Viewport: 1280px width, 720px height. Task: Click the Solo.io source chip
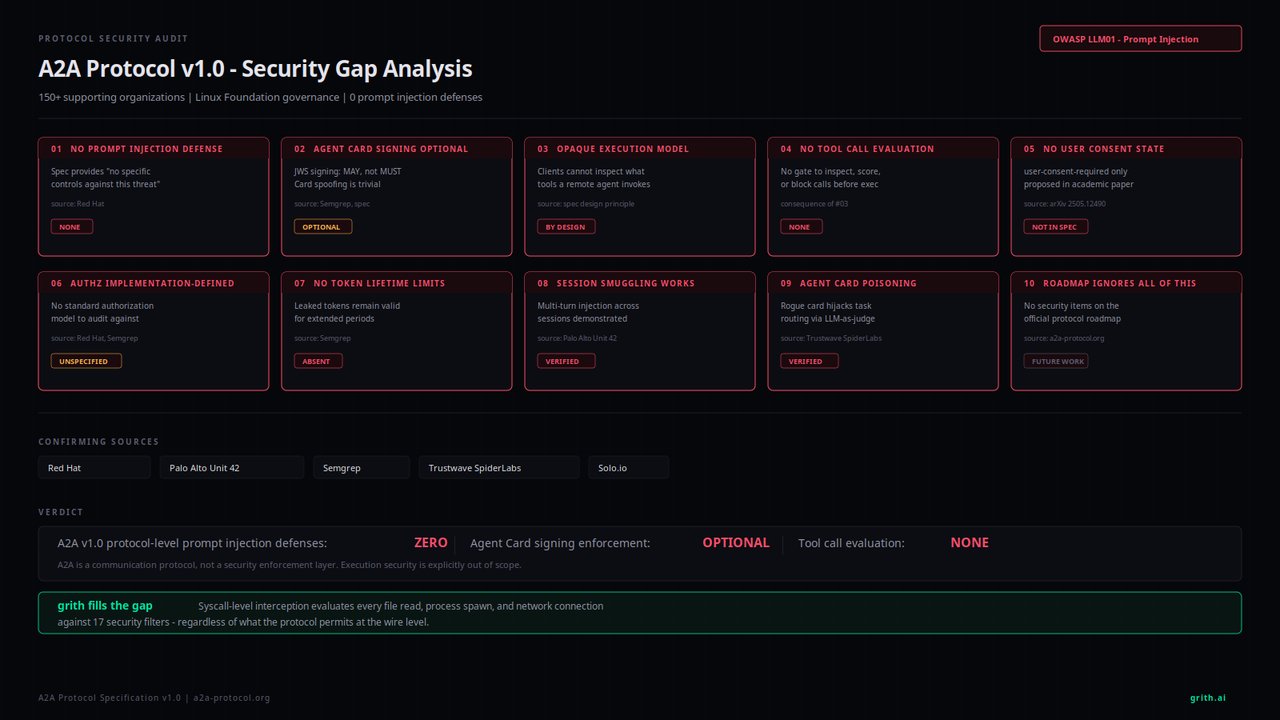click(628, 467)
